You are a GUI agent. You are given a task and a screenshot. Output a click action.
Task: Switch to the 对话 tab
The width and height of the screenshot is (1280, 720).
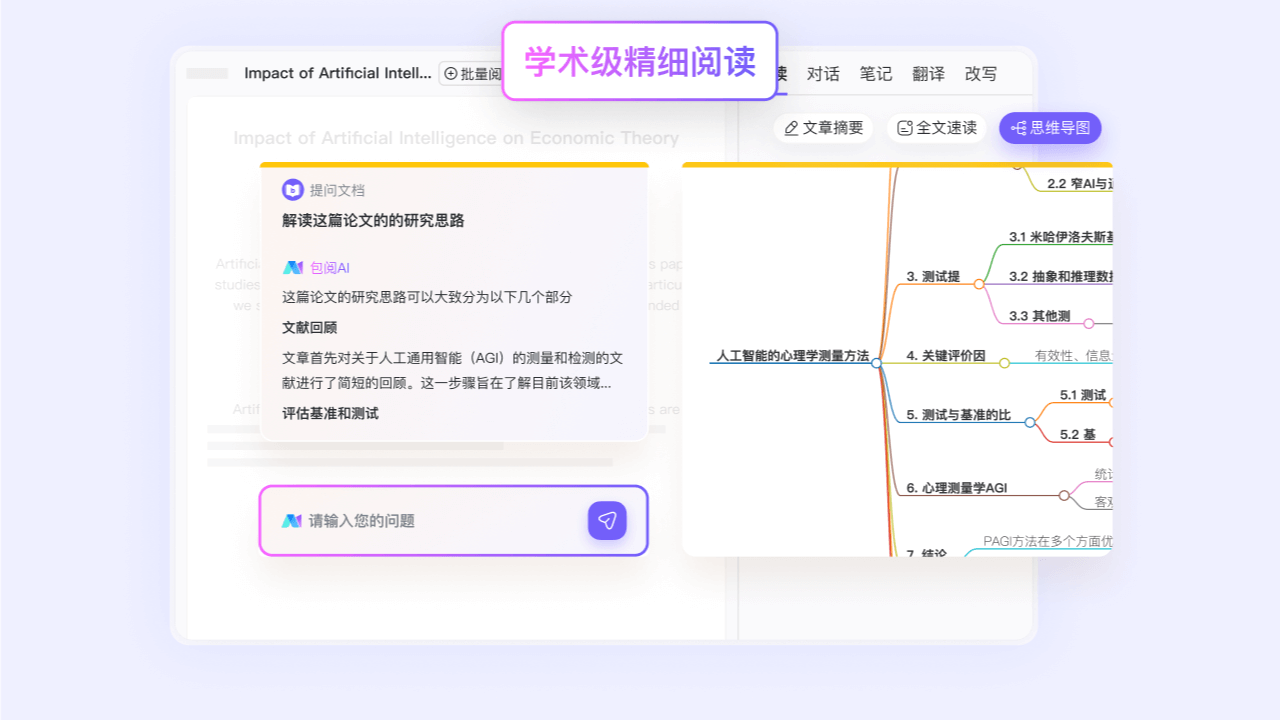(x=823, y=73)
